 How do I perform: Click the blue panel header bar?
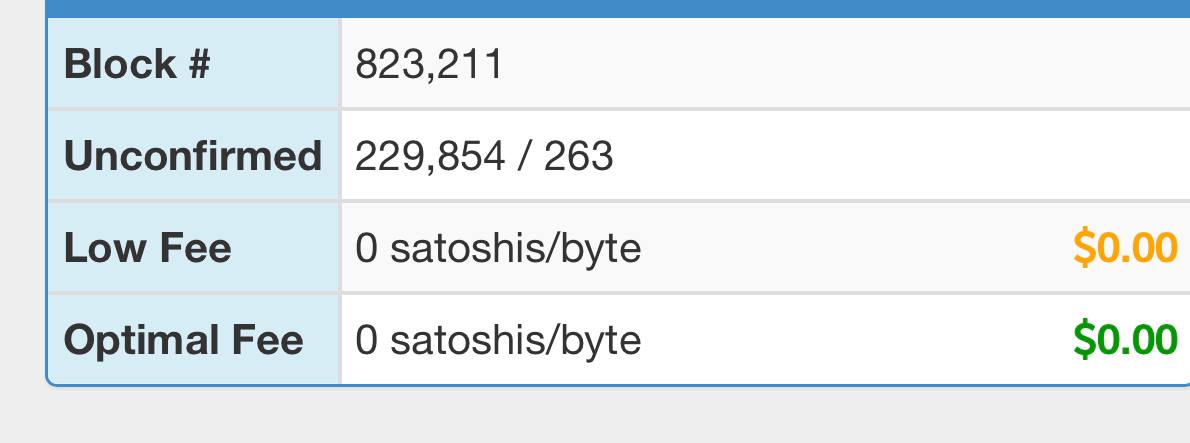pos(618,8)
